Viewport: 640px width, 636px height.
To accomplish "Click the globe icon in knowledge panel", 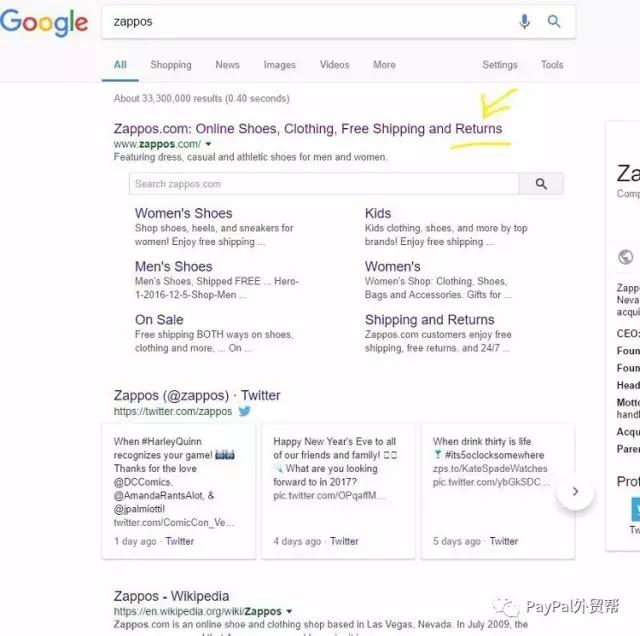I will pos(625,257).
